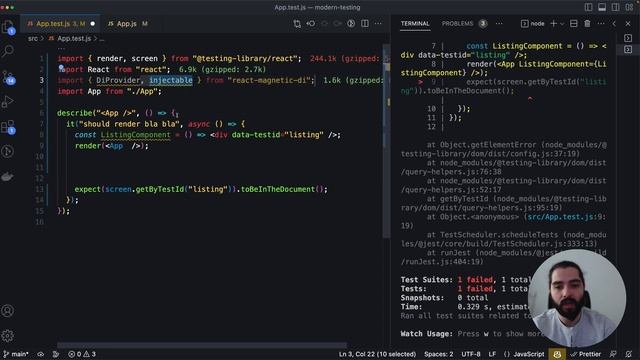Open additional panel tabs ellipsis next to Problems
640x360 pixels.
click(x=499, y=24)
